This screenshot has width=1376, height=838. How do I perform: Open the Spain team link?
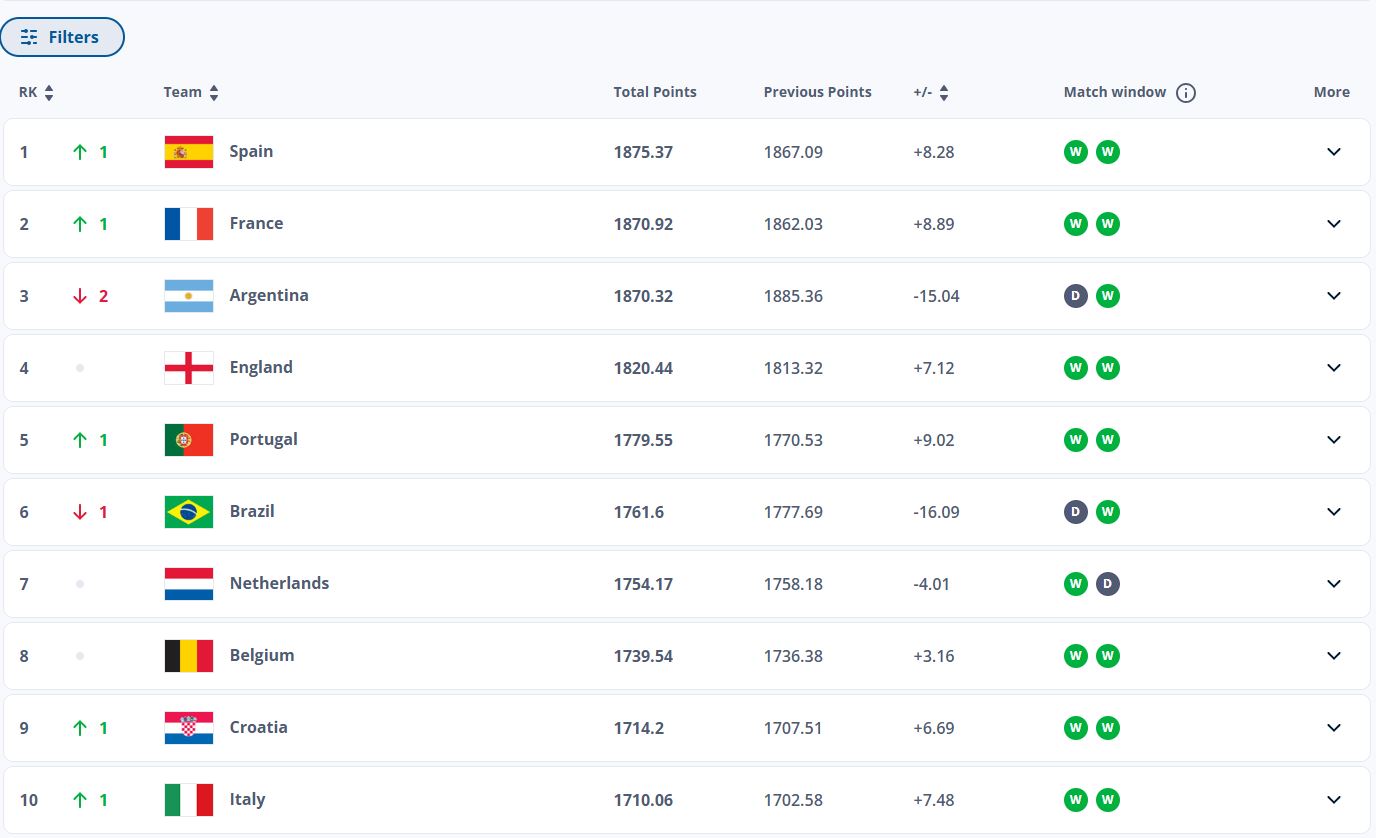point(251,152)
